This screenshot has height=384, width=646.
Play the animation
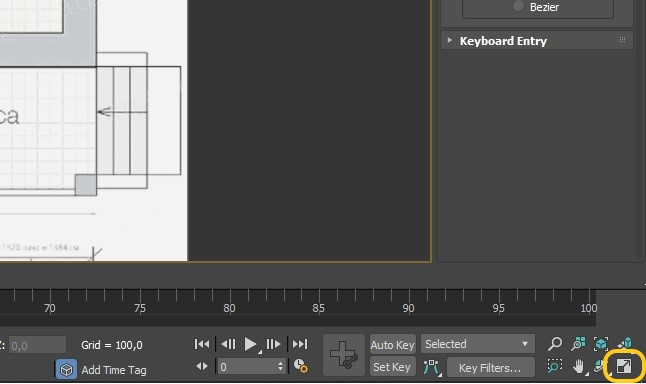pyautogui.click(x=250, y=344)
